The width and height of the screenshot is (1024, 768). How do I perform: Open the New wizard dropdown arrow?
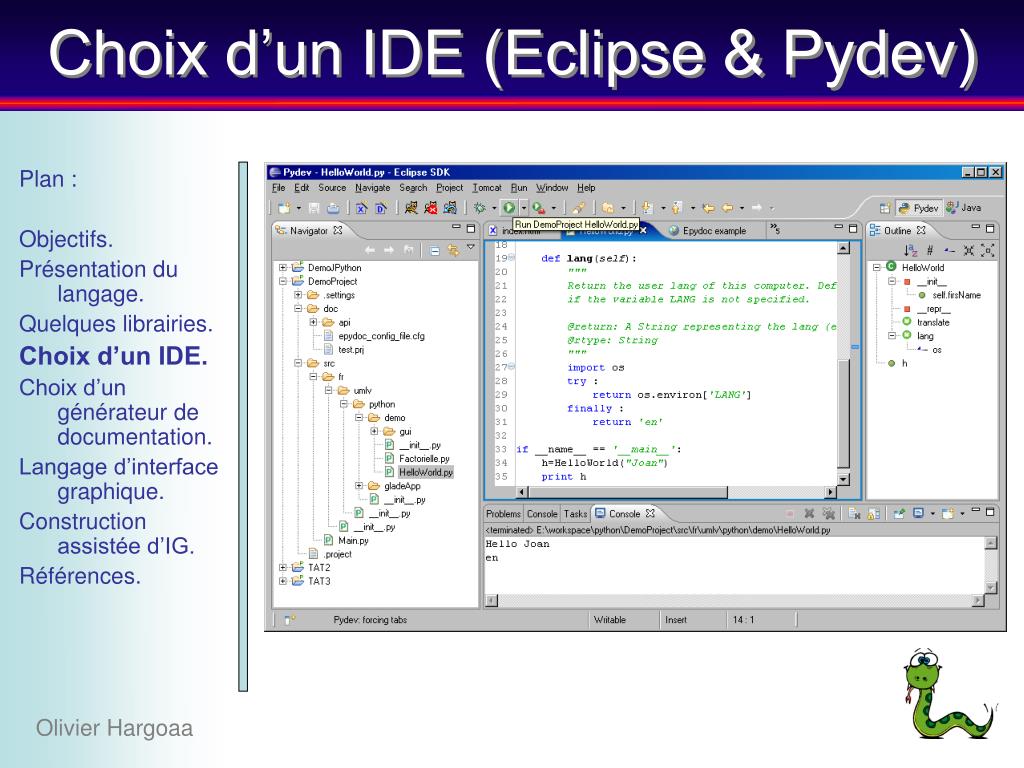click(298, 208)
